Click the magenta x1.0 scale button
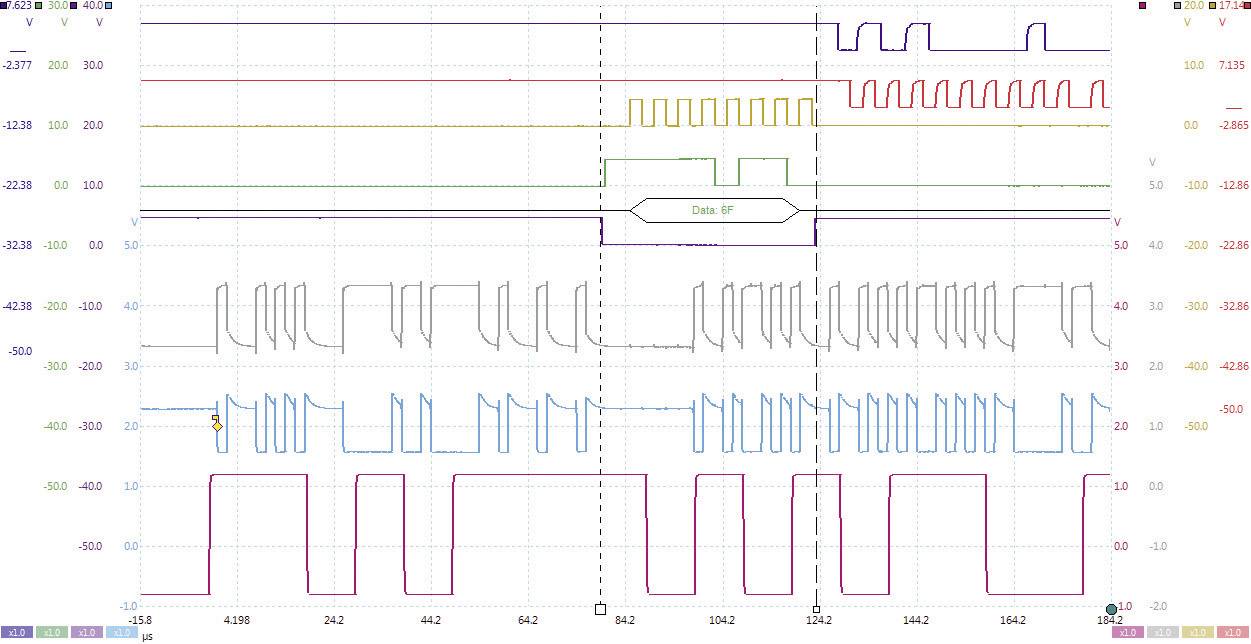The height and width of the screenshot is (644, 1251). coord(1127,633)
